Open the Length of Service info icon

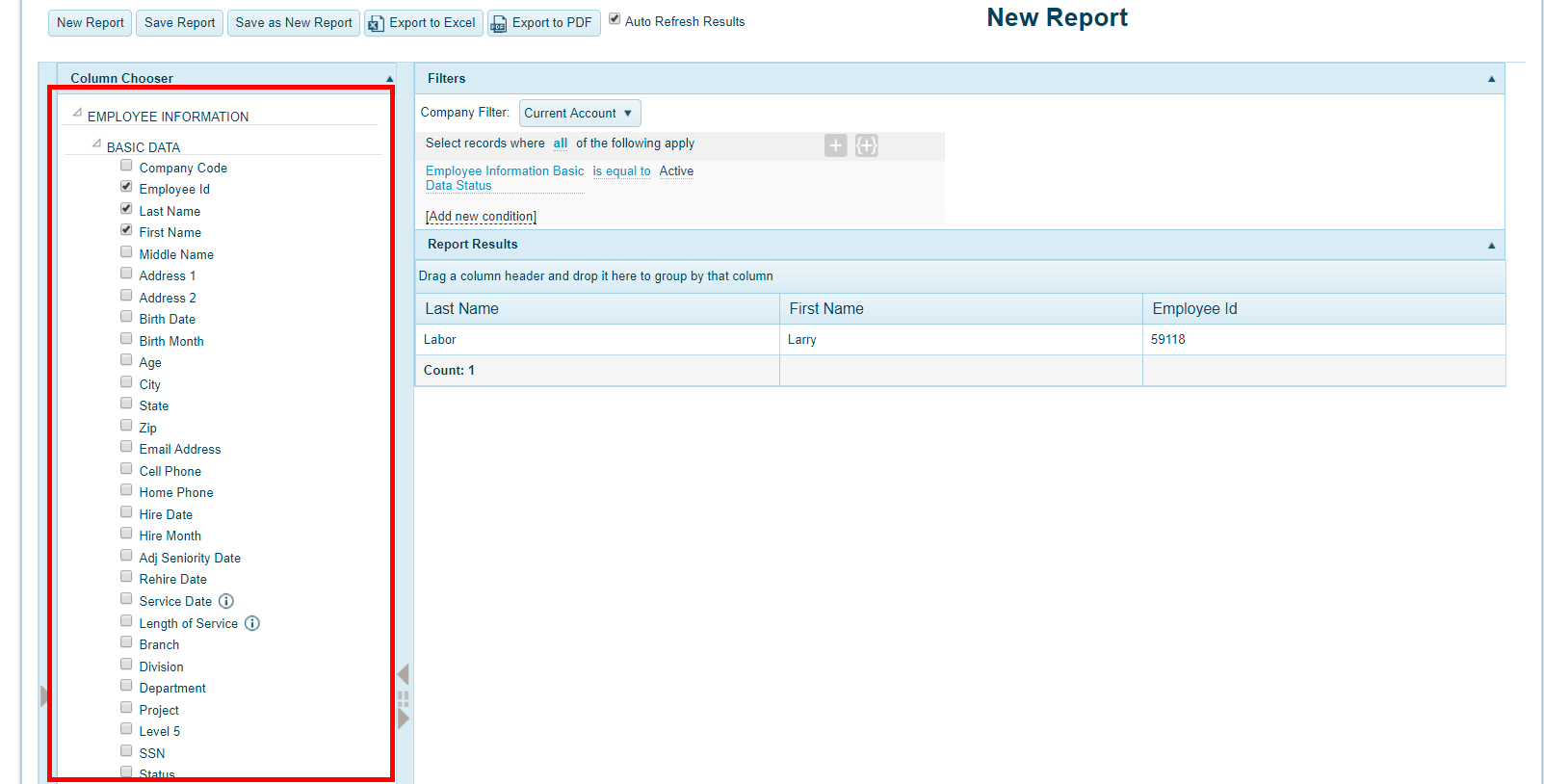tap(252, 623)
